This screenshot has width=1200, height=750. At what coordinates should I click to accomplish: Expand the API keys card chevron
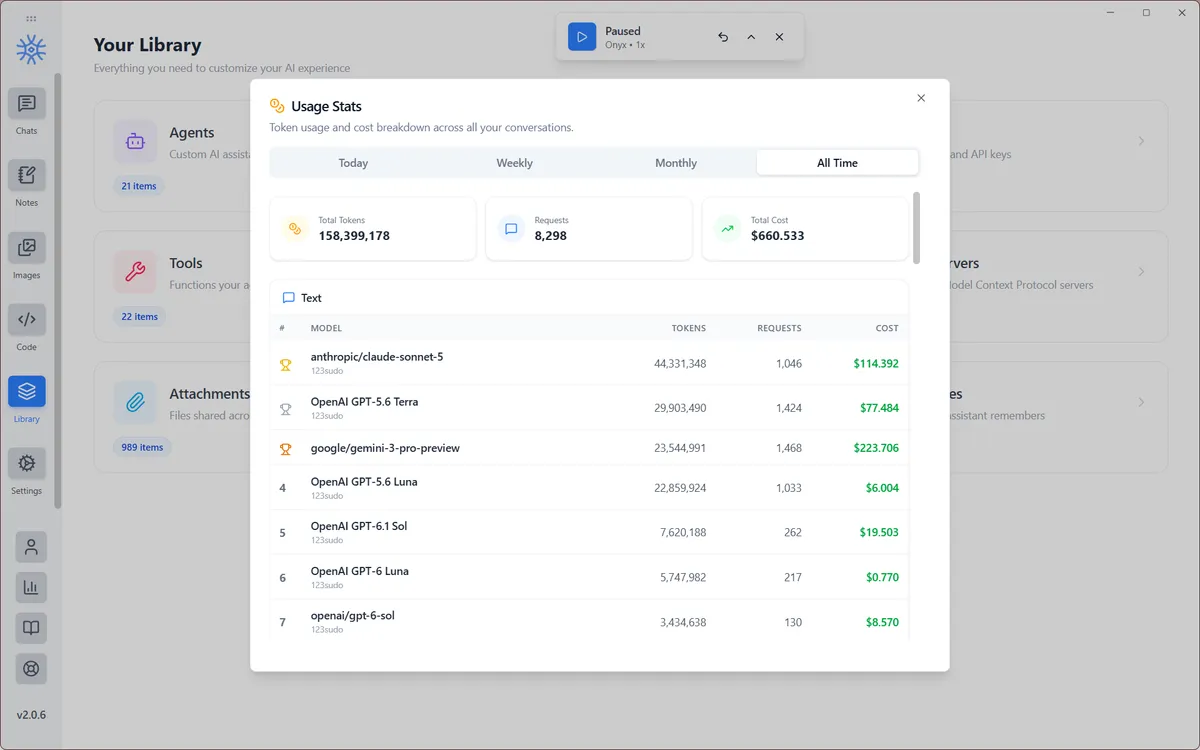1141,141
